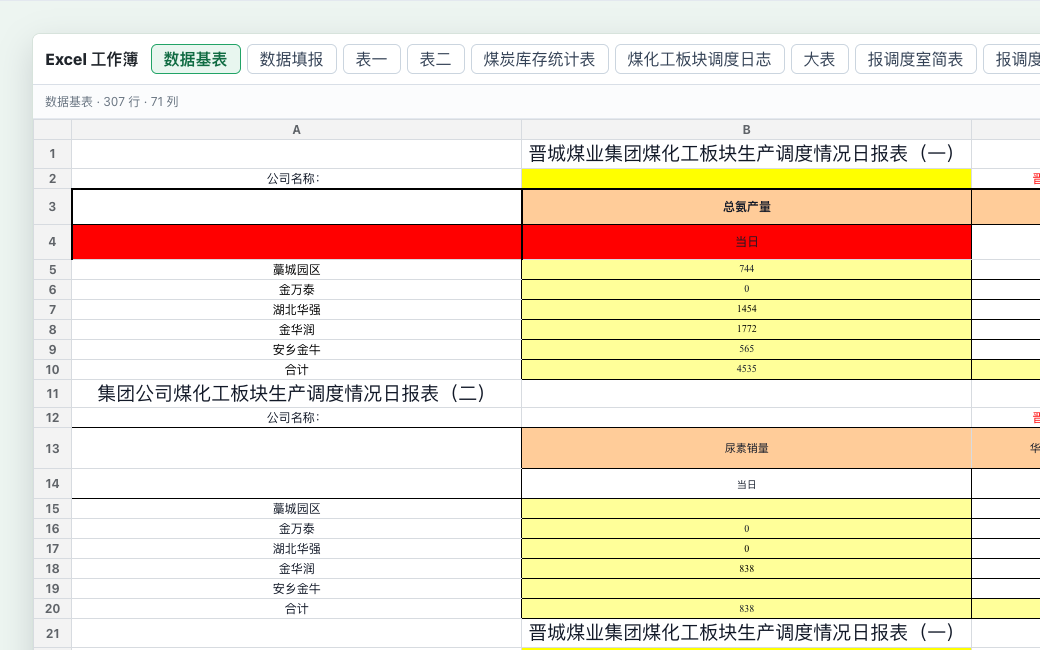Open the 煤炭库存统计表 tab
This screenshot has width=1040, height=650.
[540, 59]
